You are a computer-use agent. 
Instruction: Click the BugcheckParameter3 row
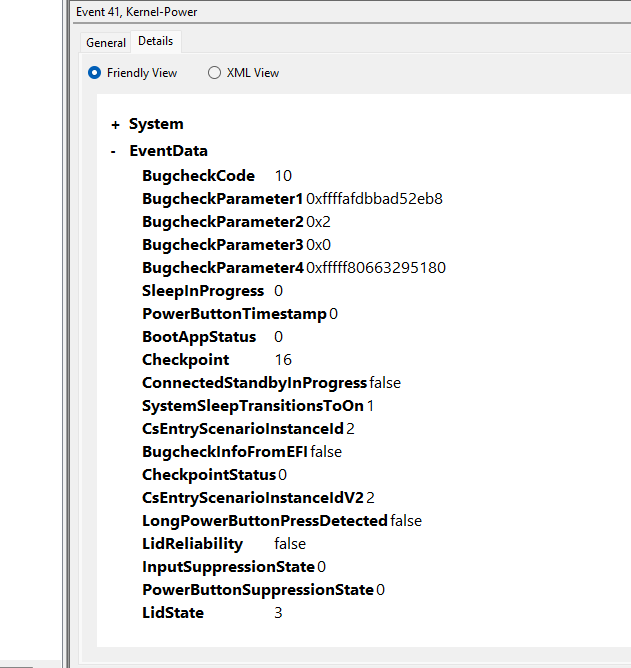[x=236, y=245]
